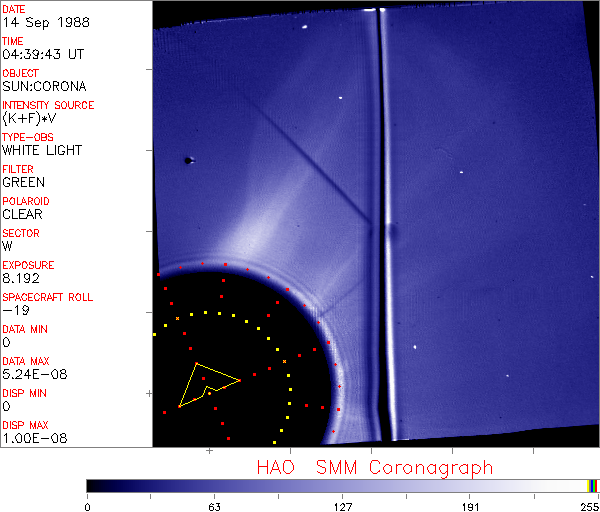Click the OBJECT label
This screenshot has width=600, height=512.
[21, 73]
